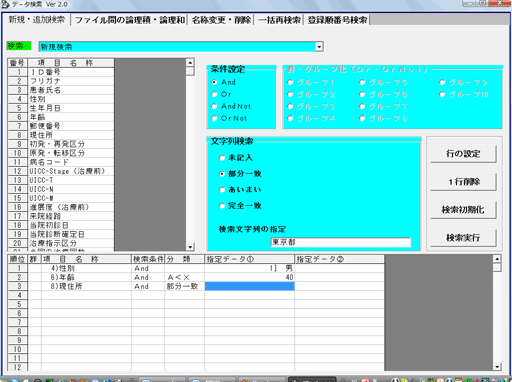The image size is (512, 382).
Task: Click results grid scroll up arrow
Action: tap(497, 259)
